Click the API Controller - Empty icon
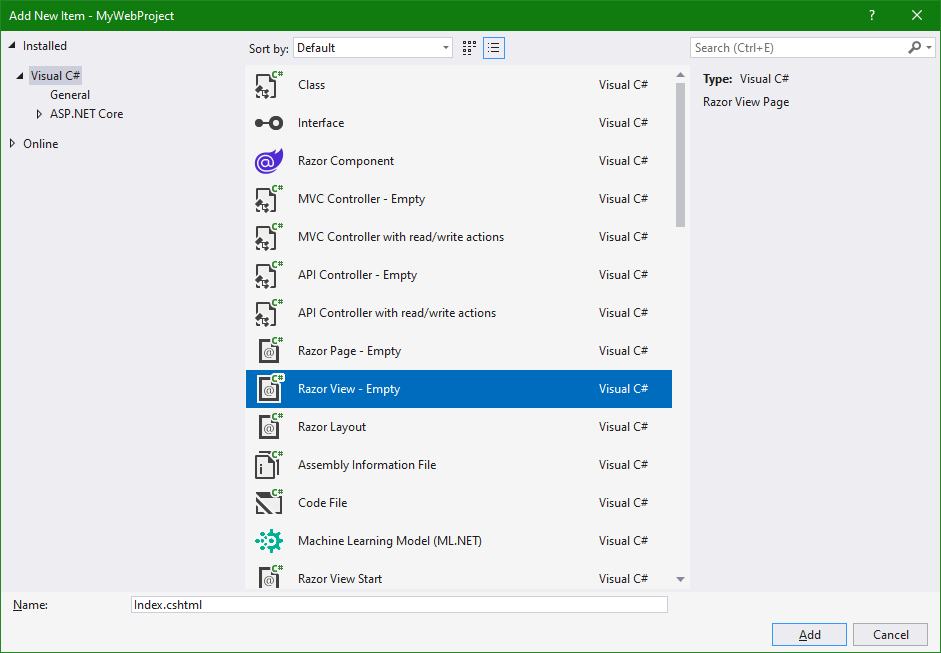This screenshot has height=653, width=941. tap(268, 275)
